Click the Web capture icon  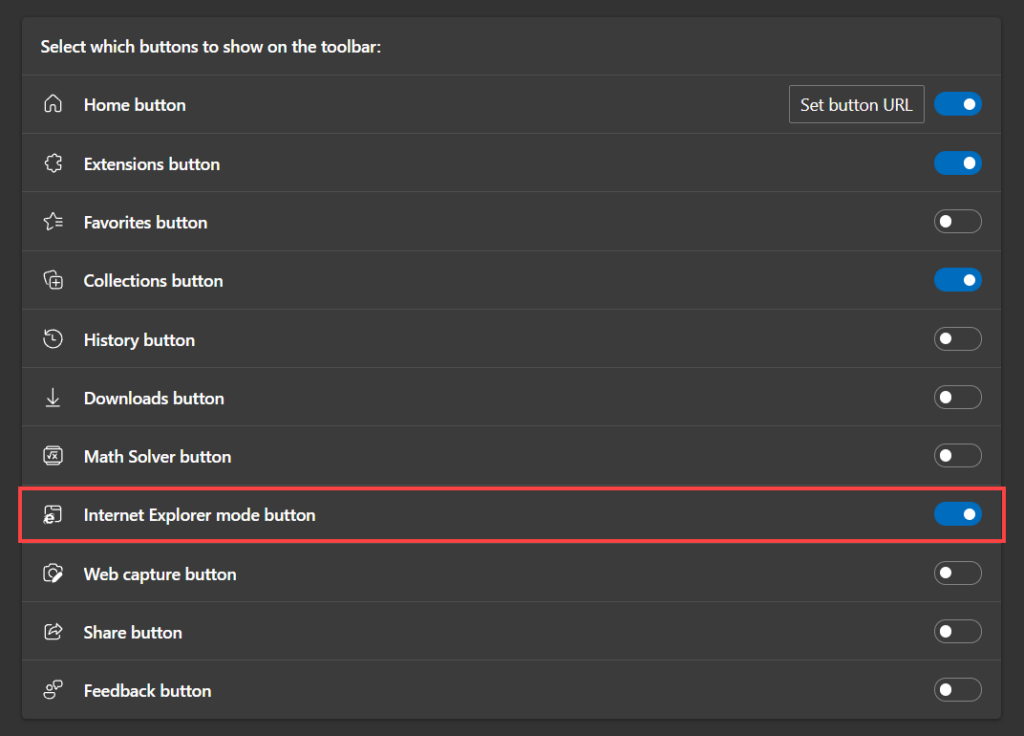click(x=53, y=574)
